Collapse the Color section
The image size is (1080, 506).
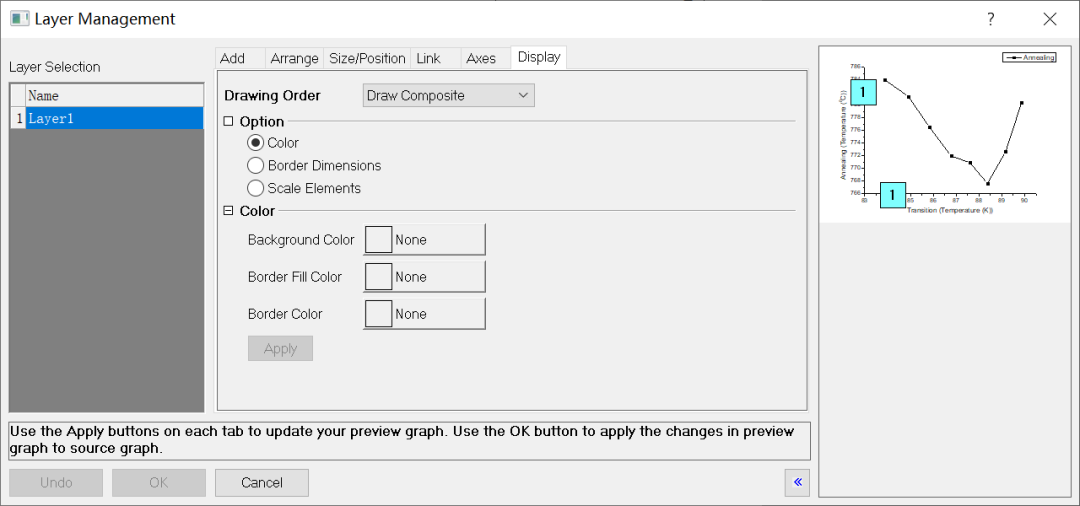coord(229,211)
